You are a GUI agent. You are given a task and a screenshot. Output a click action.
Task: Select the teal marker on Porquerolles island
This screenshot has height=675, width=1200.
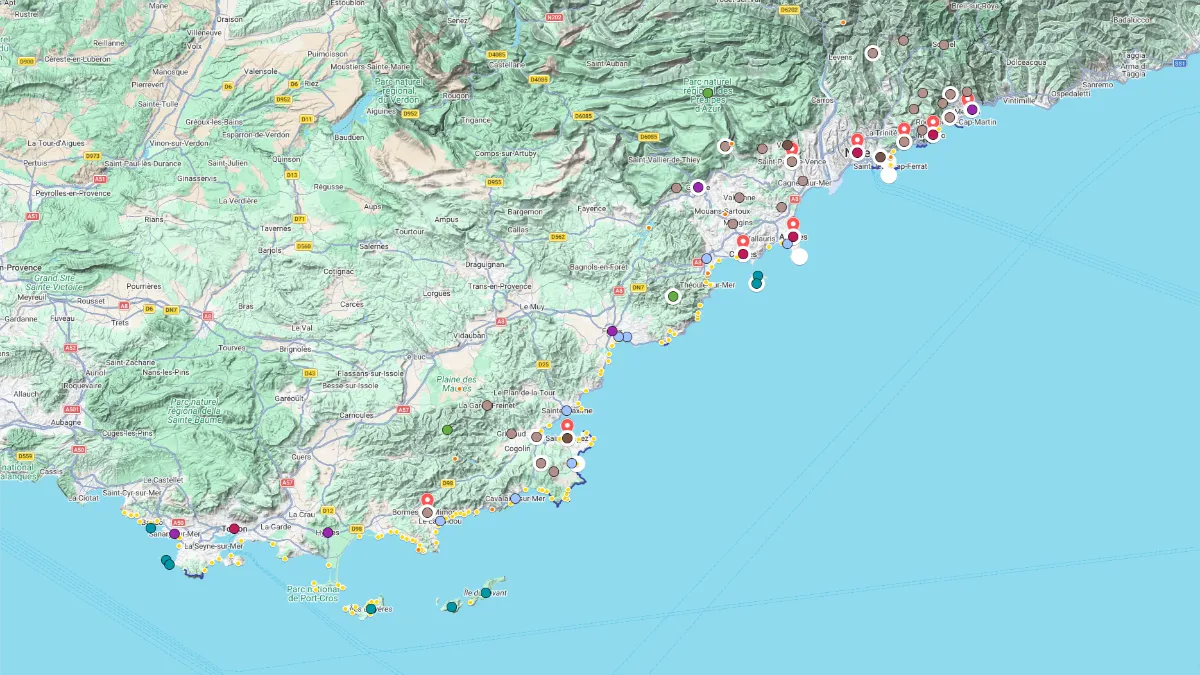tap(371, 609)
